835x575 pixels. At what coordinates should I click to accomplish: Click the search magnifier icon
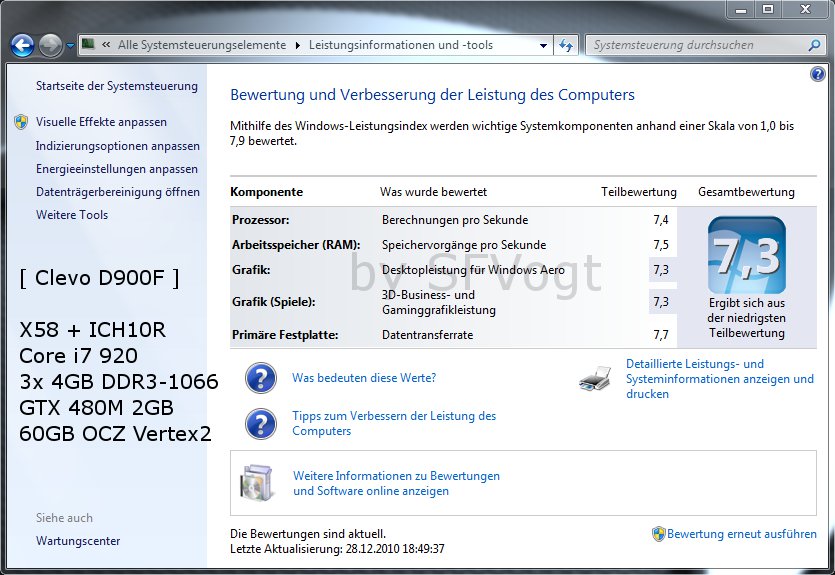point(814,45)
